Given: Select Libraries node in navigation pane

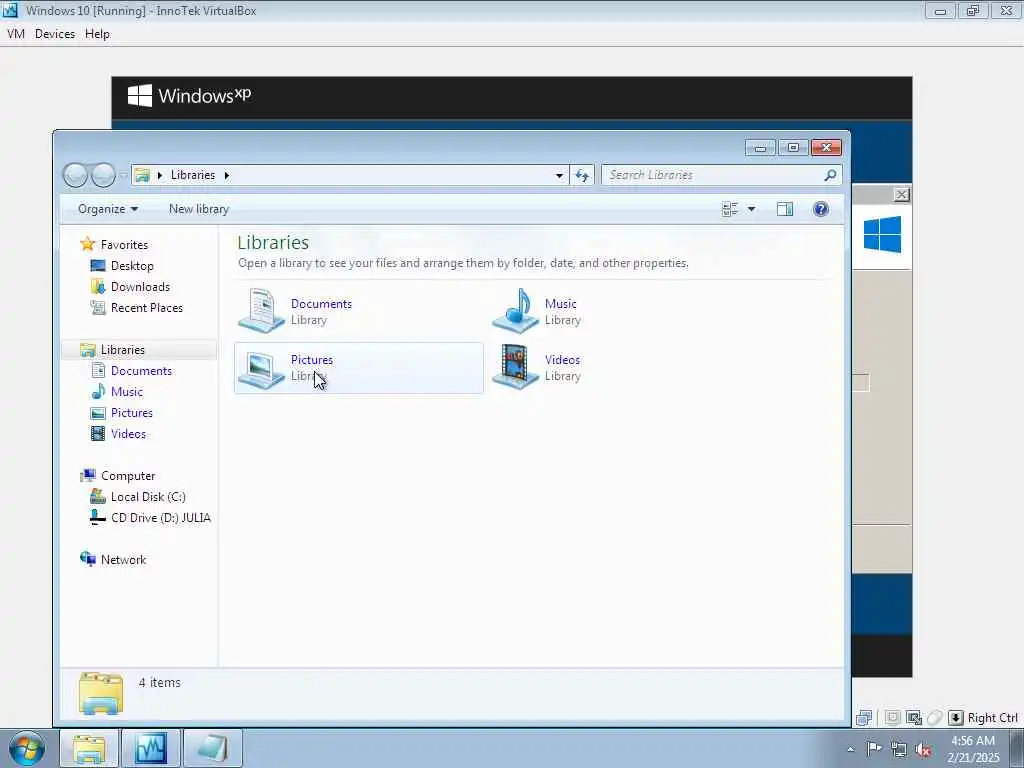Looking at the screenshot, I should [x=122, y=350].
